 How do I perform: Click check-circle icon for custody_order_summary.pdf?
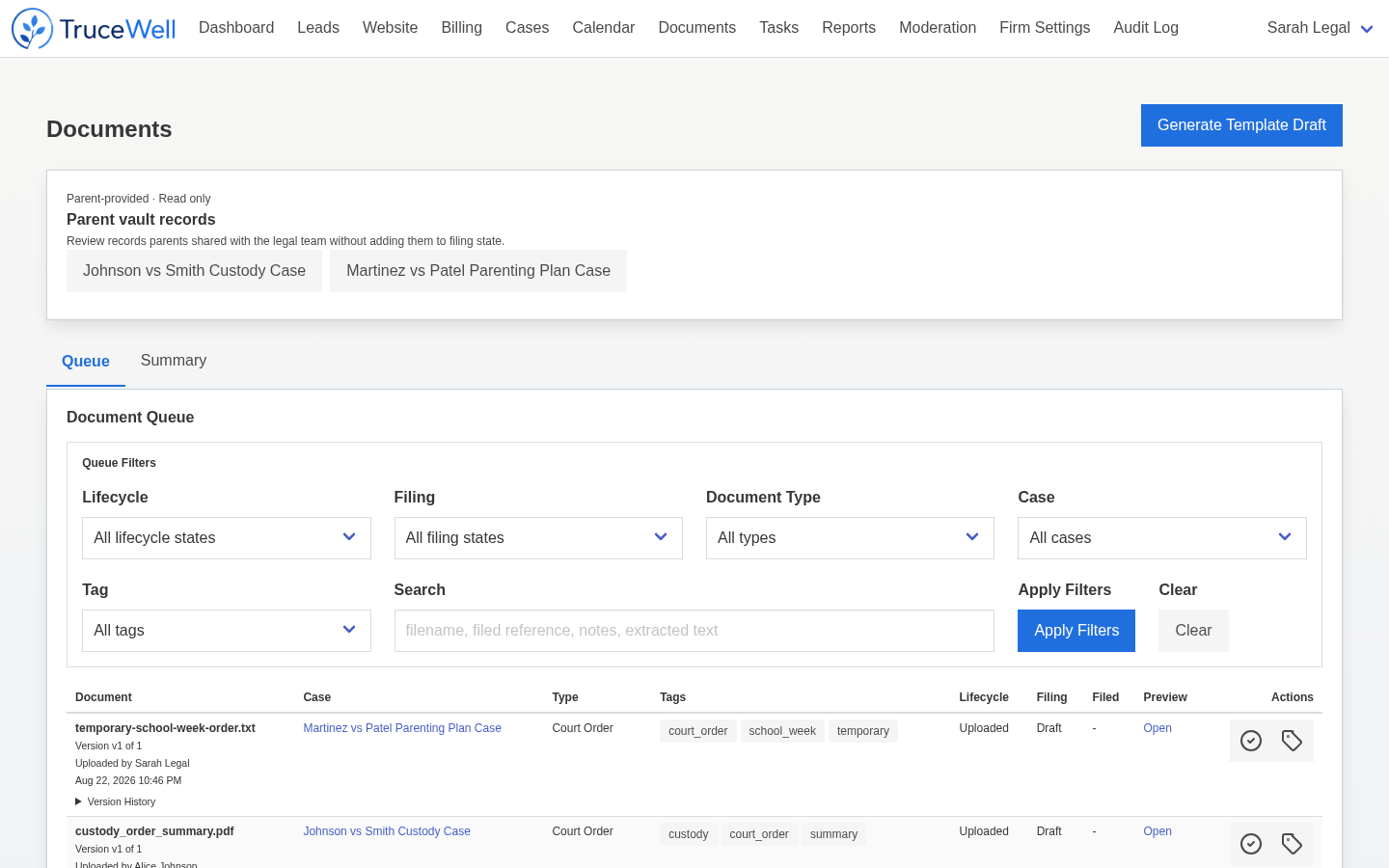[1251, 844]
